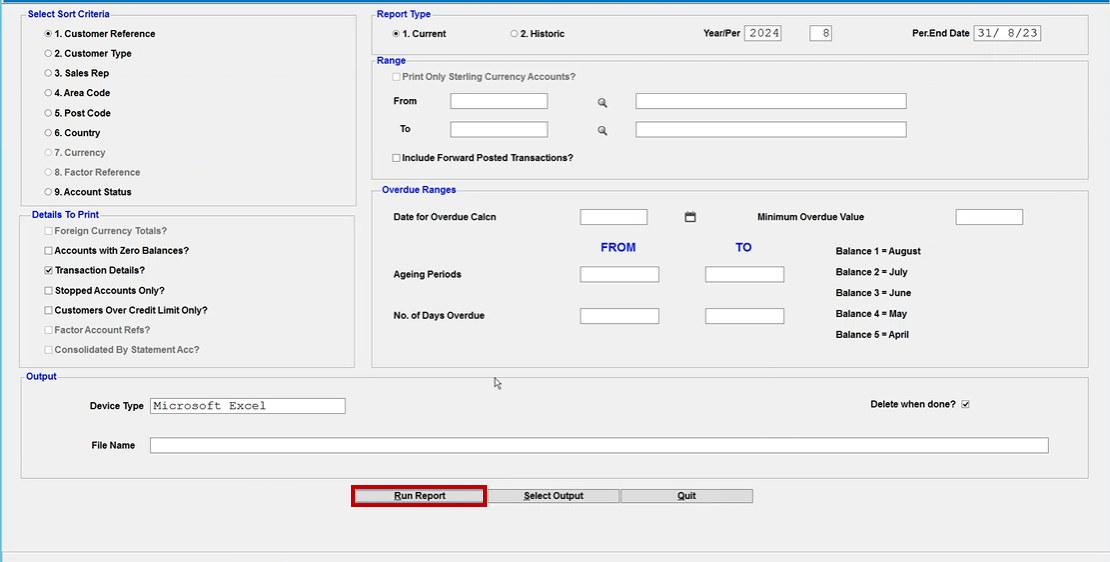Click the From description wide field

click(x=771, y=101)
